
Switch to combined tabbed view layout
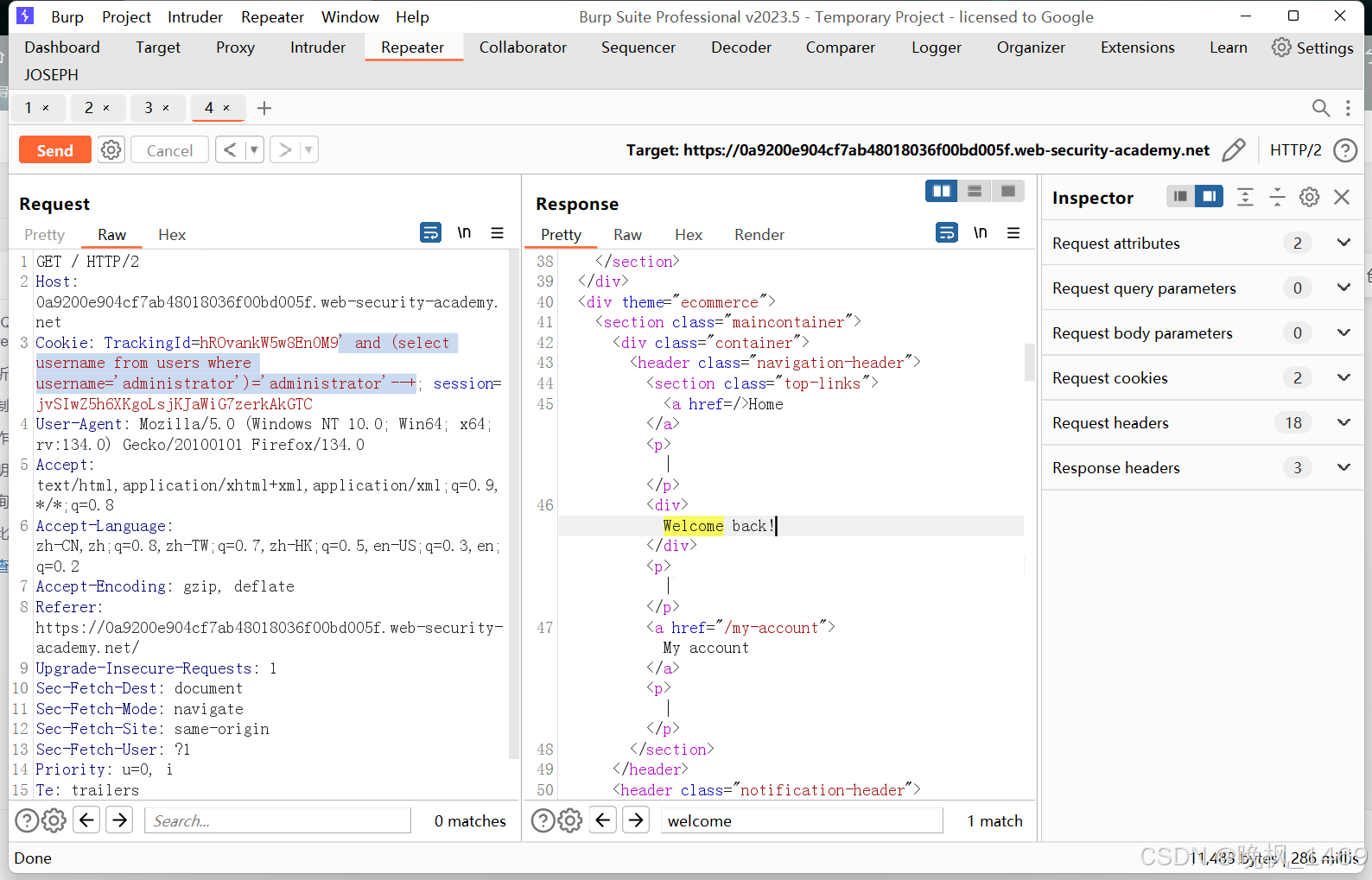tap(1007, 191)
